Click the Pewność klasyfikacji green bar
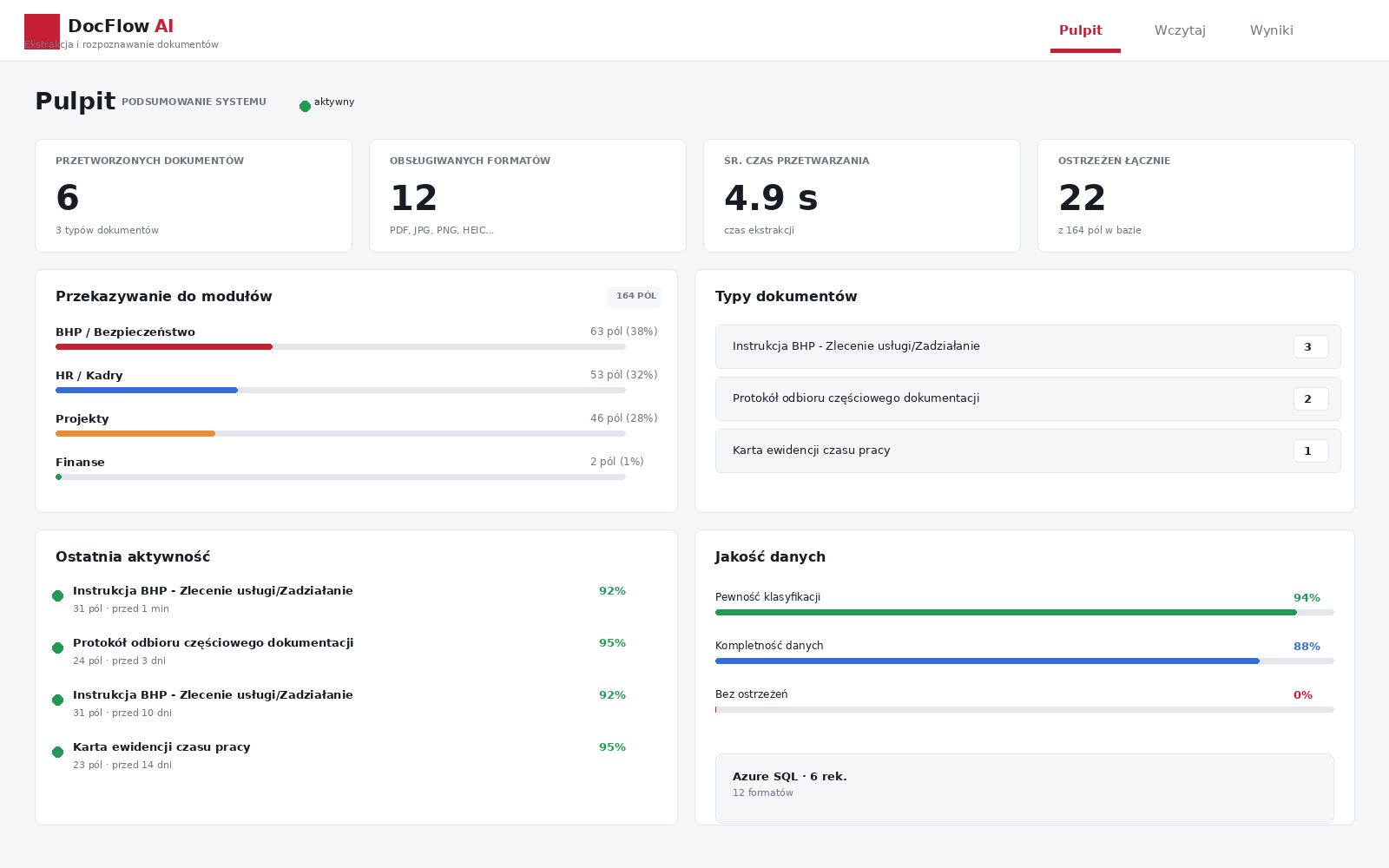The width and height of the screenshot is (1389, 868). [x=1006, y=612]
